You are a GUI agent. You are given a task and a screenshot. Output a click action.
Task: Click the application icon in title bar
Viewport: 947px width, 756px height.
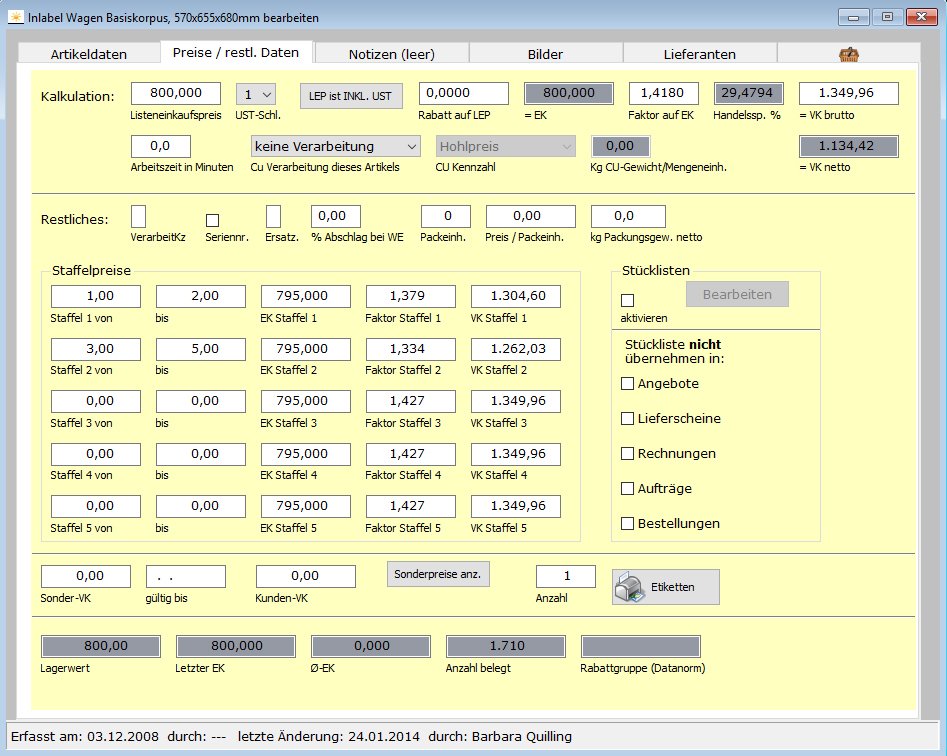tap(16, 16)
